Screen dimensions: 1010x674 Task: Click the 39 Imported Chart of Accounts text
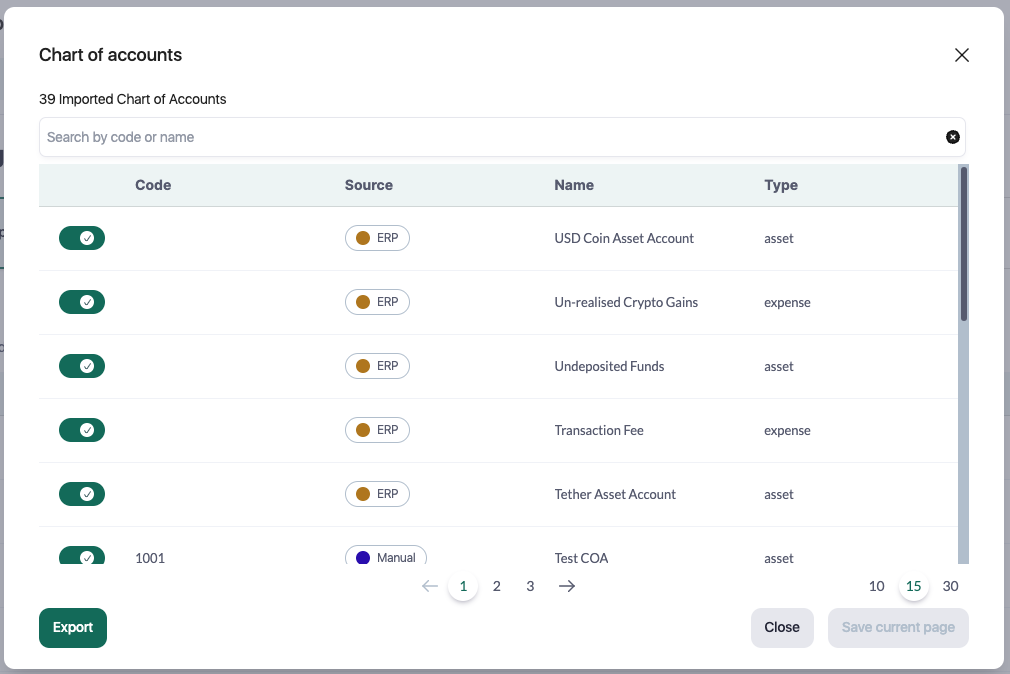coord(133,99)
